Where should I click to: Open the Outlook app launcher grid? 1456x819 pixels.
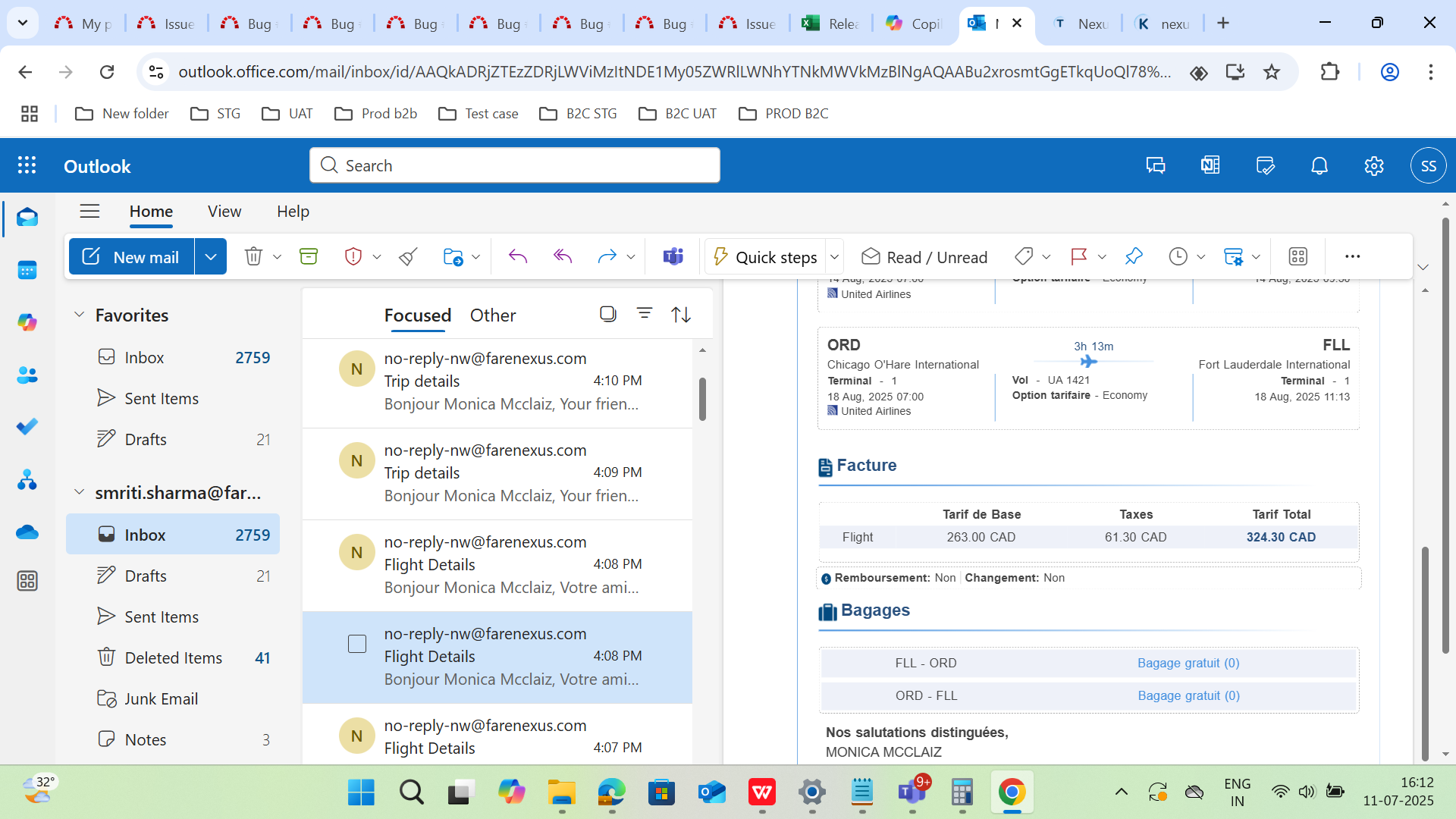27,165
